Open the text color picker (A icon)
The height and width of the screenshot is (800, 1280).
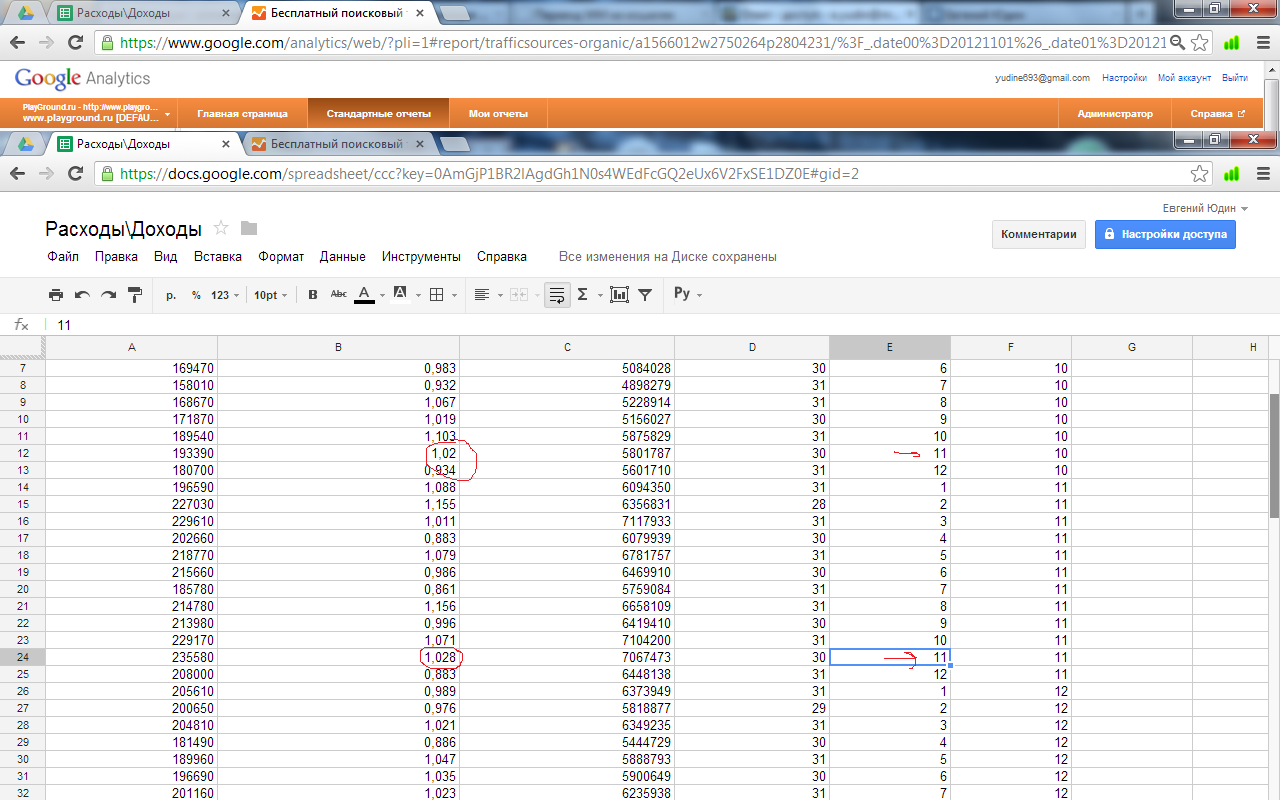pos(365,295)
